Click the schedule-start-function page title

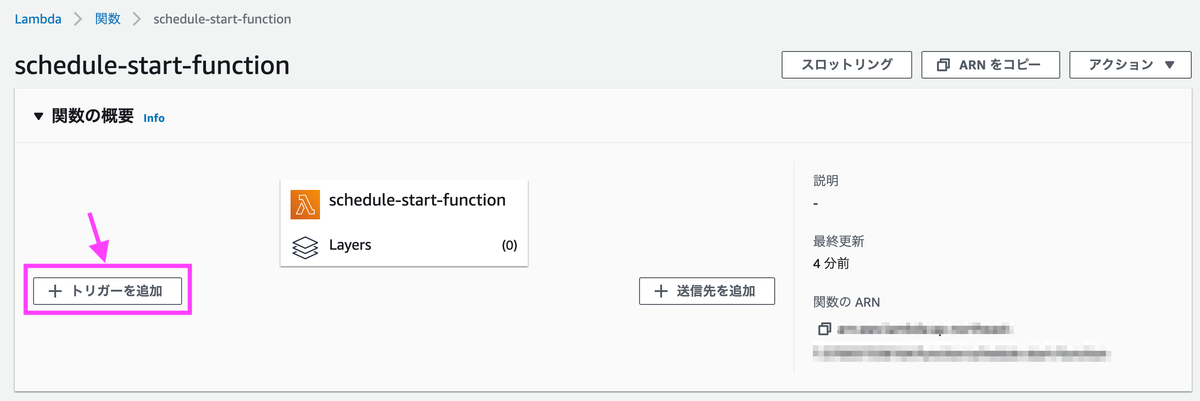[x=152, y=66]
